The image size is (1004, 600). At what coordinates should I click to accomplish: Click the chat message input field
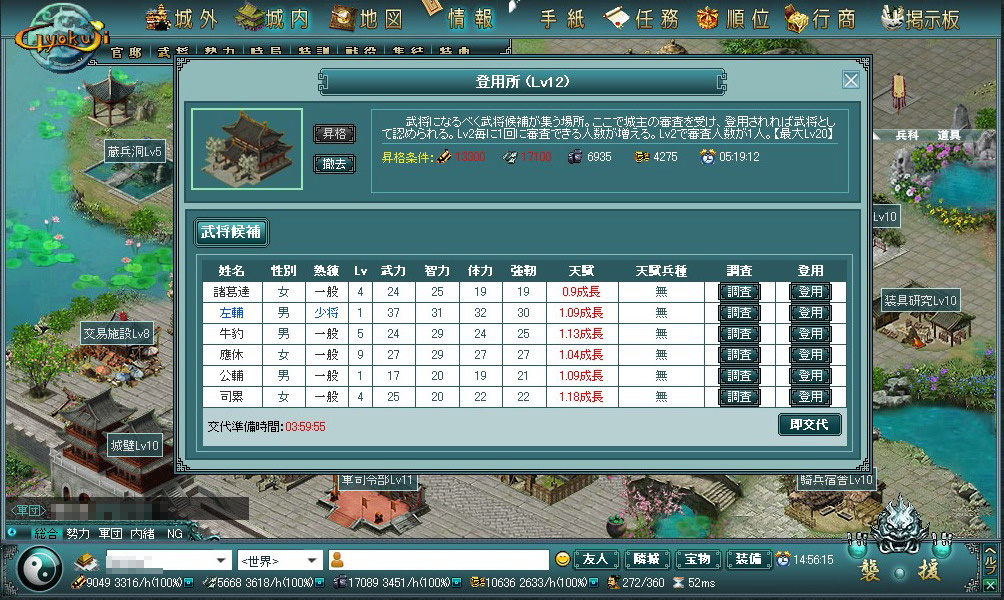click(439, 560)
